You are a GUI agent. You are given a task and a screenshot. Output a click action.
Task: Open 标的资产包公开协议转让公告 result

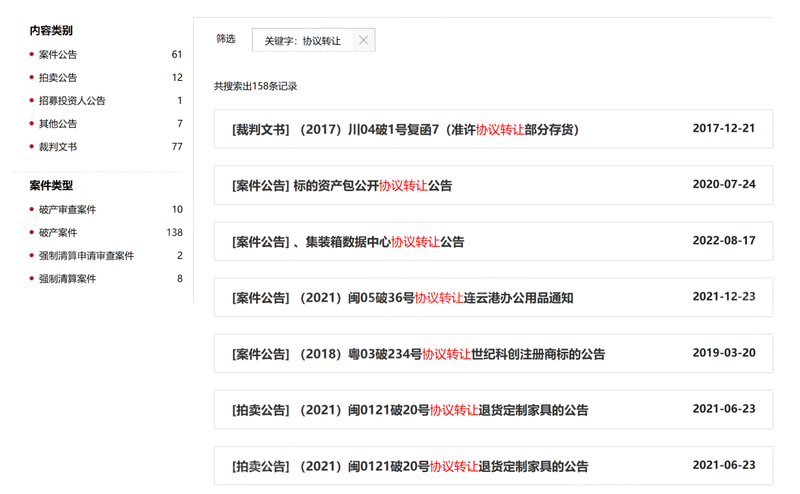pyautogui.click(x=342, y=186)
